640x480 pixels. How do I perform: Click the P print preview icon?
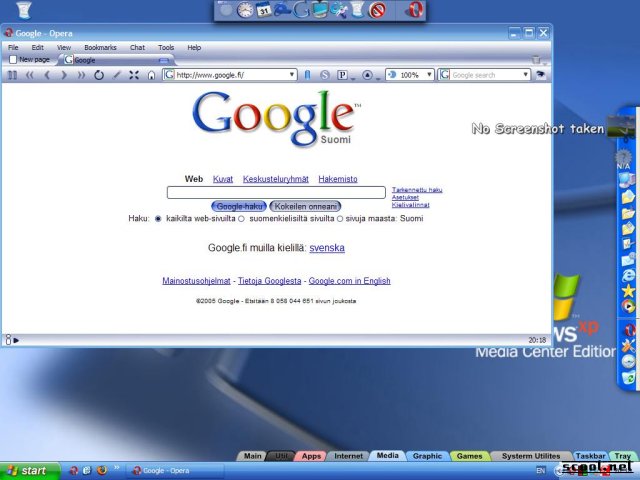coord(342,75)
